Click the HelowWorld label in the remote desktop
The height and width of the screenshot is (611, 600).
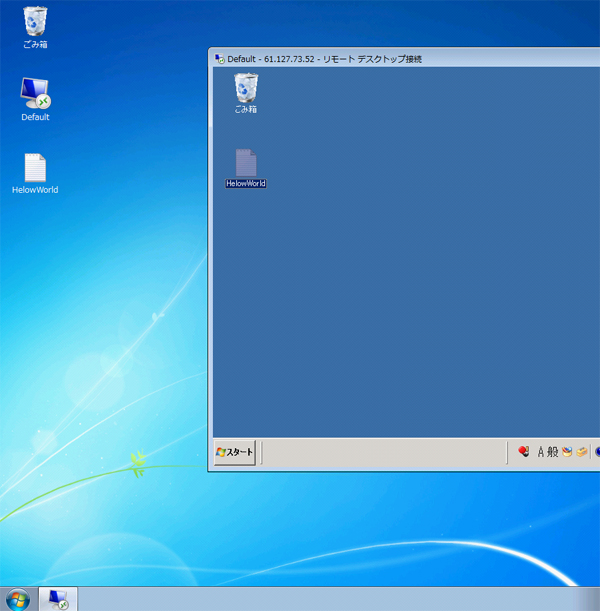[x=246, y=184]
